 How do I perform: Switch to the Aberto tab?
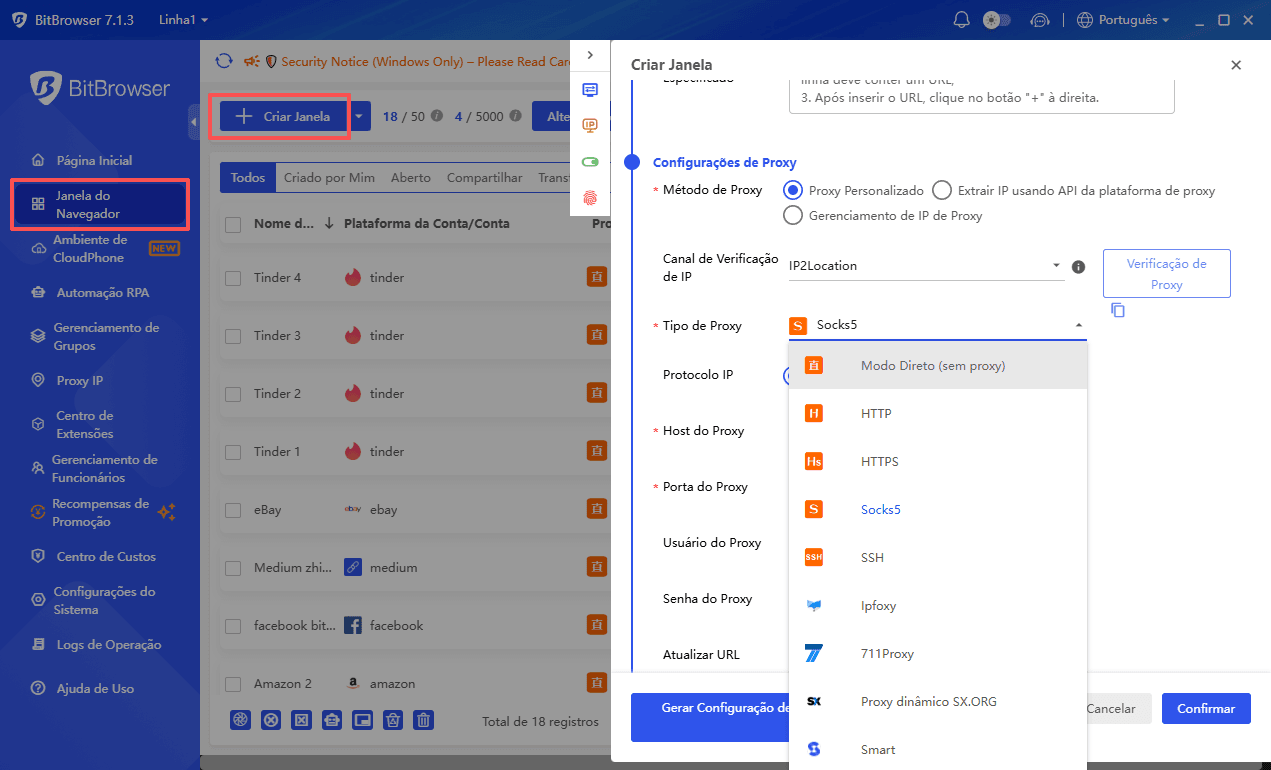(x=411, y=178)
